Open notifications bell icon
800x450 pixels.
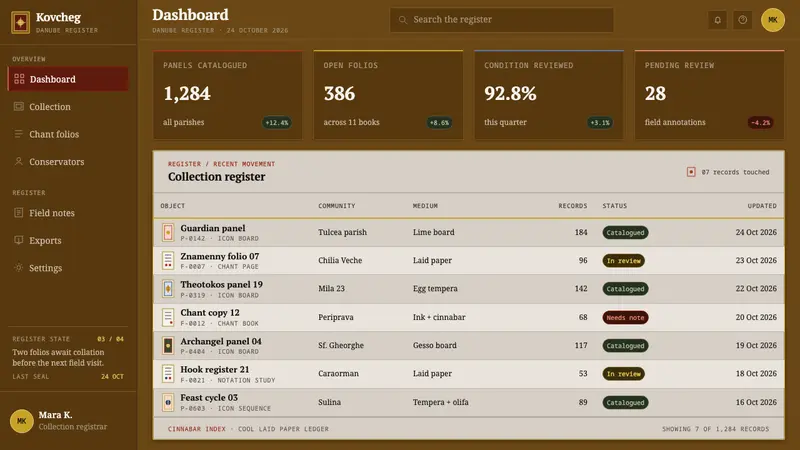[717, 20]
